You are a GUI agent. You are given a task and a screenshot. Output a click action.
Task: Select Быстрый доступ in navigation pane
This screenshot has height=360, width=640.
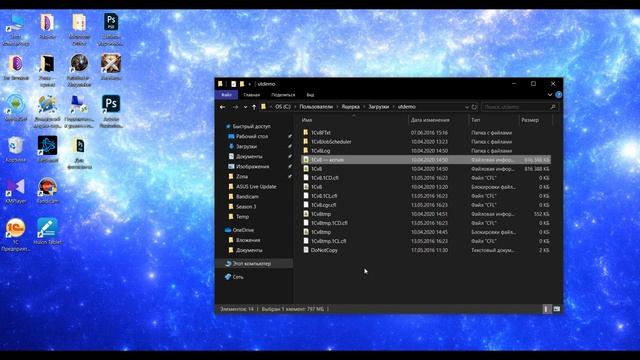[251, 127]
